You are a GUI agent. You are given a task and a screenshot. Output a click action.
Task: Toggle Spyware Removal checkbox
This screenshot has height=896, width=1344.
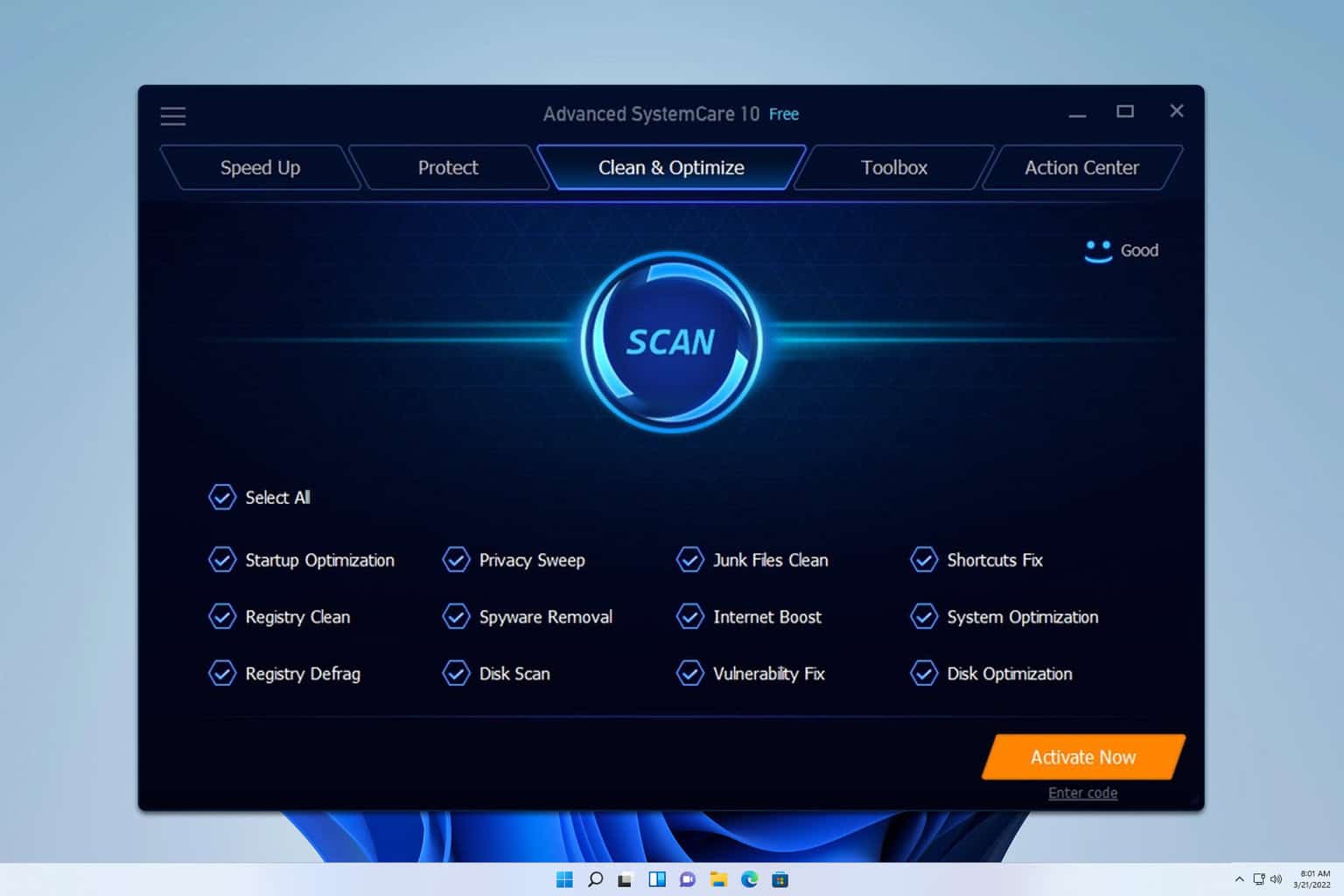point(456,617)
